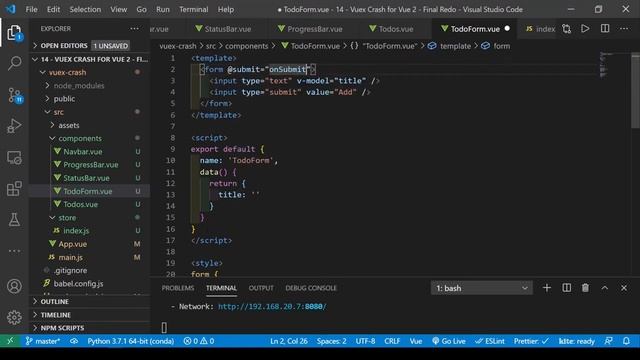Maximize the panel with up chevron
This screenshot has height=360, width=640.
[605, 288]
